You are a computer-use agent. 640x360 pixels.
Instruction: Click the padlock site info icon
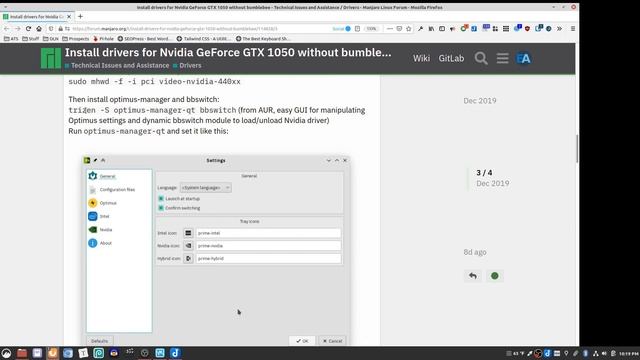[60, 29]
